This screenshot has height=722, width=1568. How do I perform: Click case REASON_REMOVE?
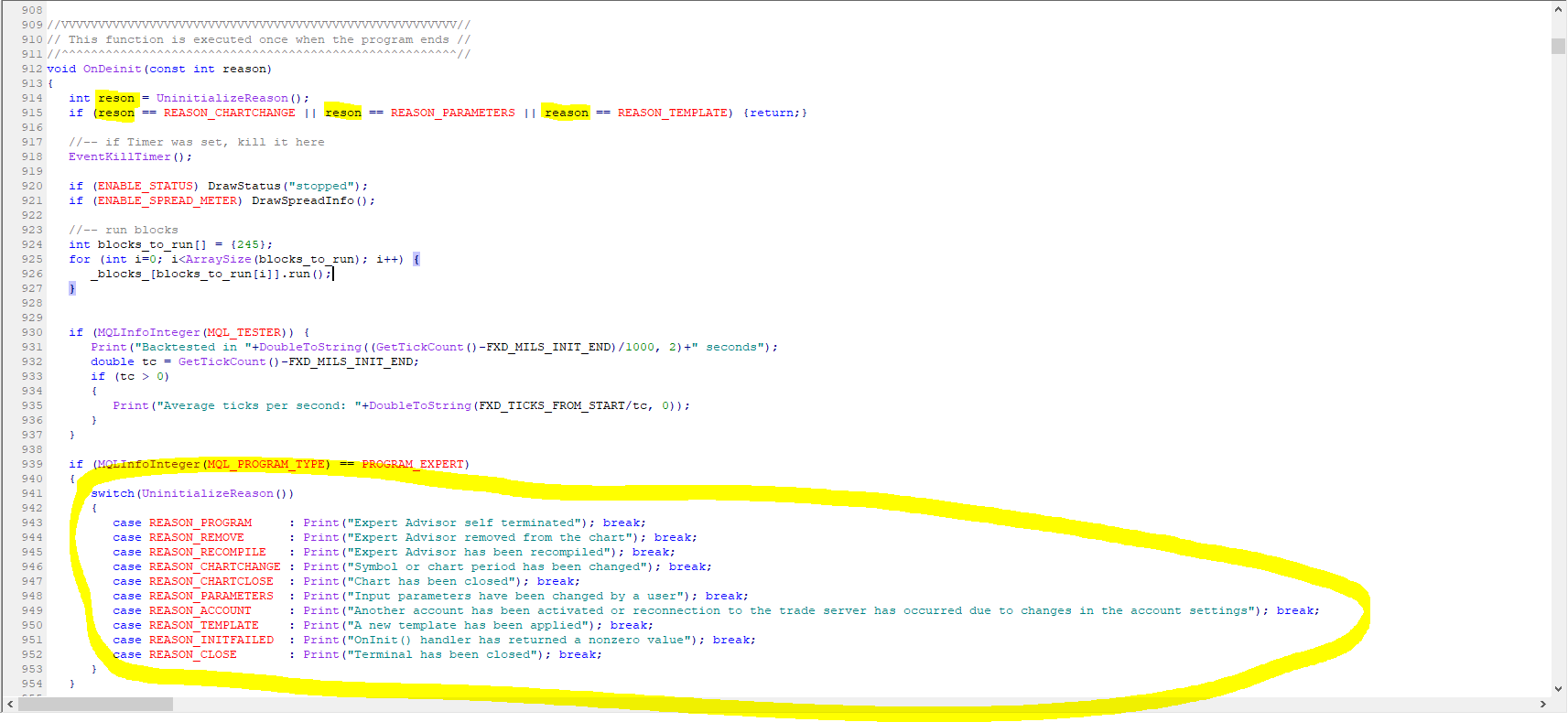[178, 537]
